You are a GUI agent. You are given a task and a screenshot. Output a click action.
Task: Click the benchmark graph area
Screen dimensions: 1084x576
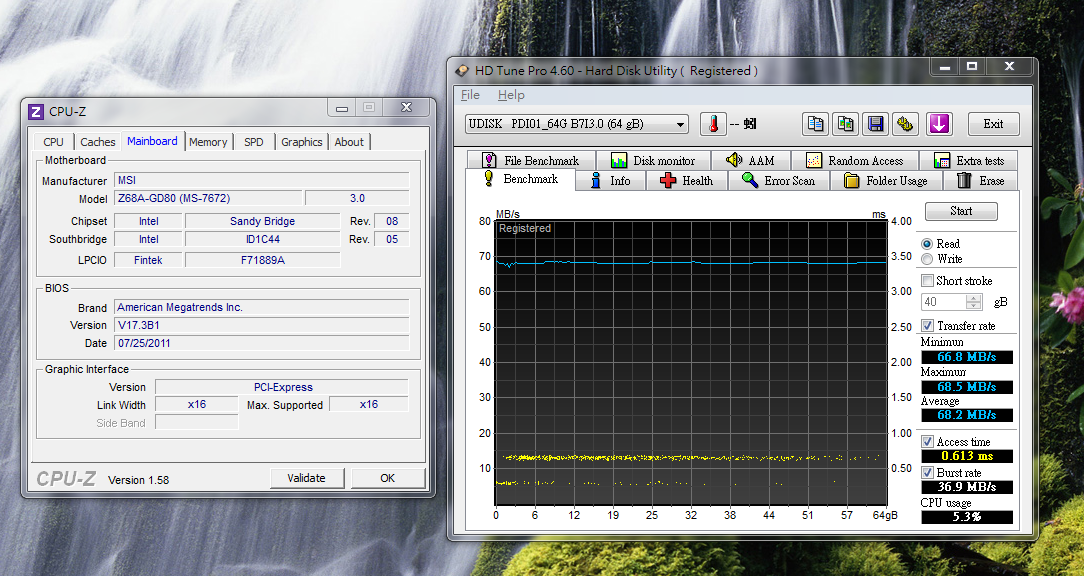691,363
